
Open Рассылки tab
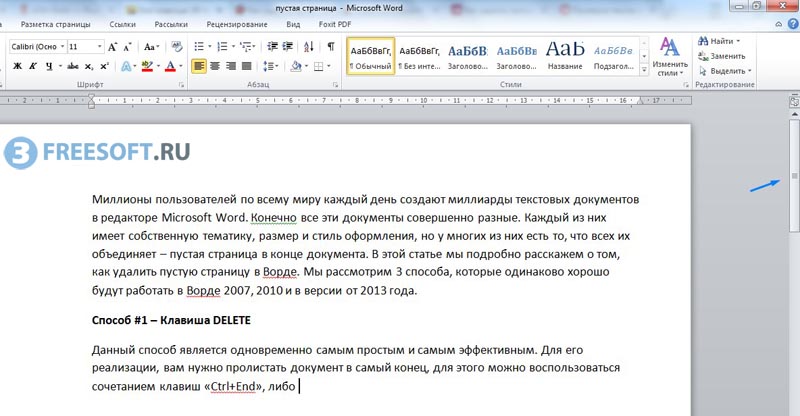(171, 25)
